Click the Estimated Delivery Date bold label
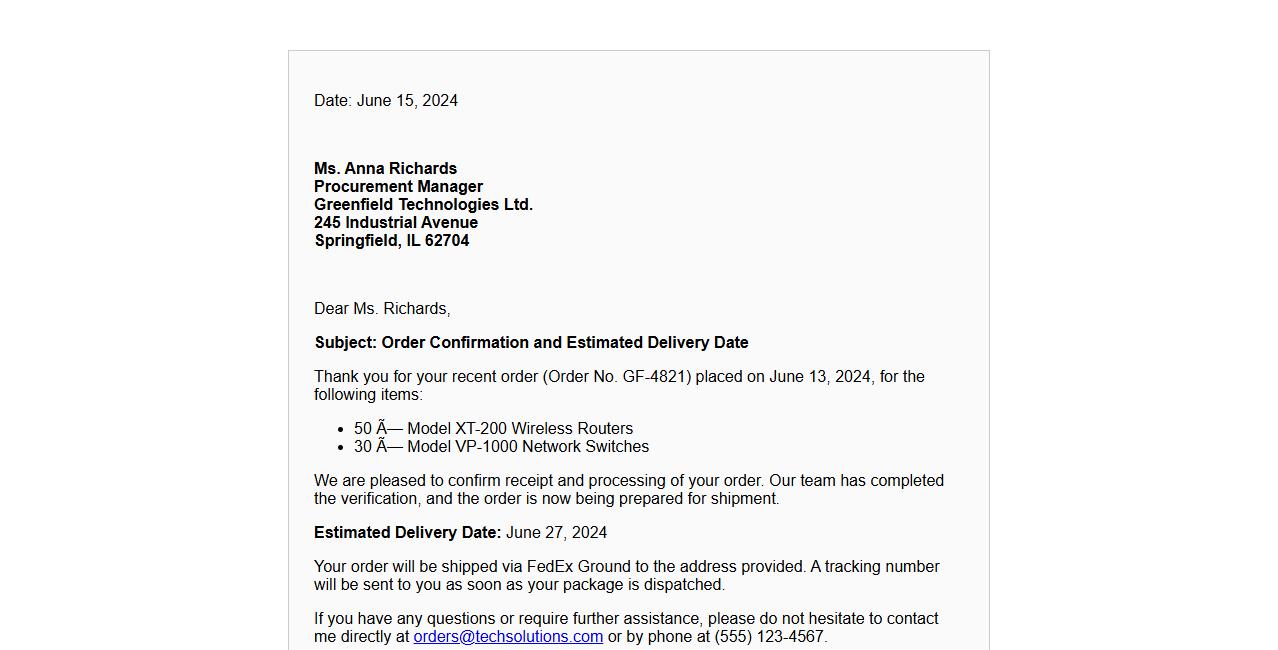The image size is (1278, 650). 407,533
